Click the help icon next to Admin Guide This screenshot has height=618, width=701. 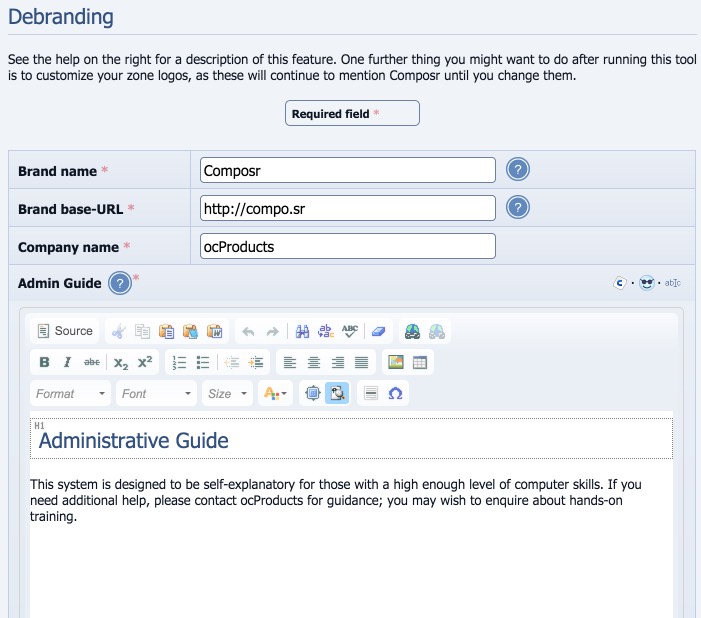pyautogui.click(x=120, y=283)
